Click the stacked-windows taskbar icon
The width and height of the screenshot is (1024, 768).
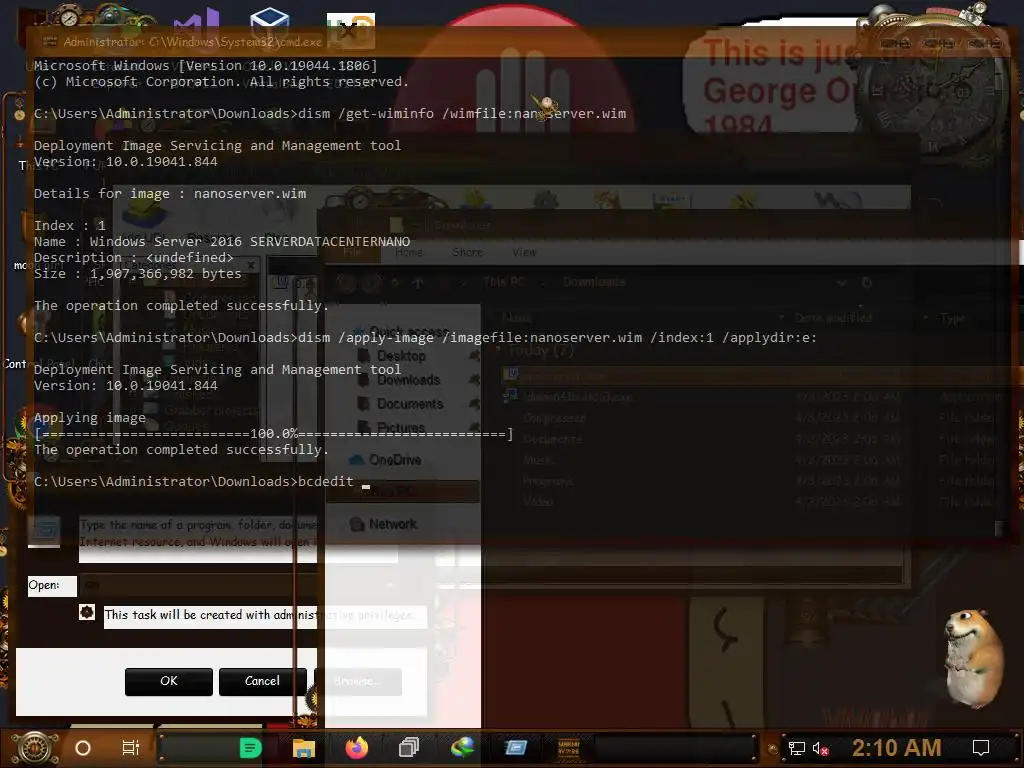tap(409, 748)
